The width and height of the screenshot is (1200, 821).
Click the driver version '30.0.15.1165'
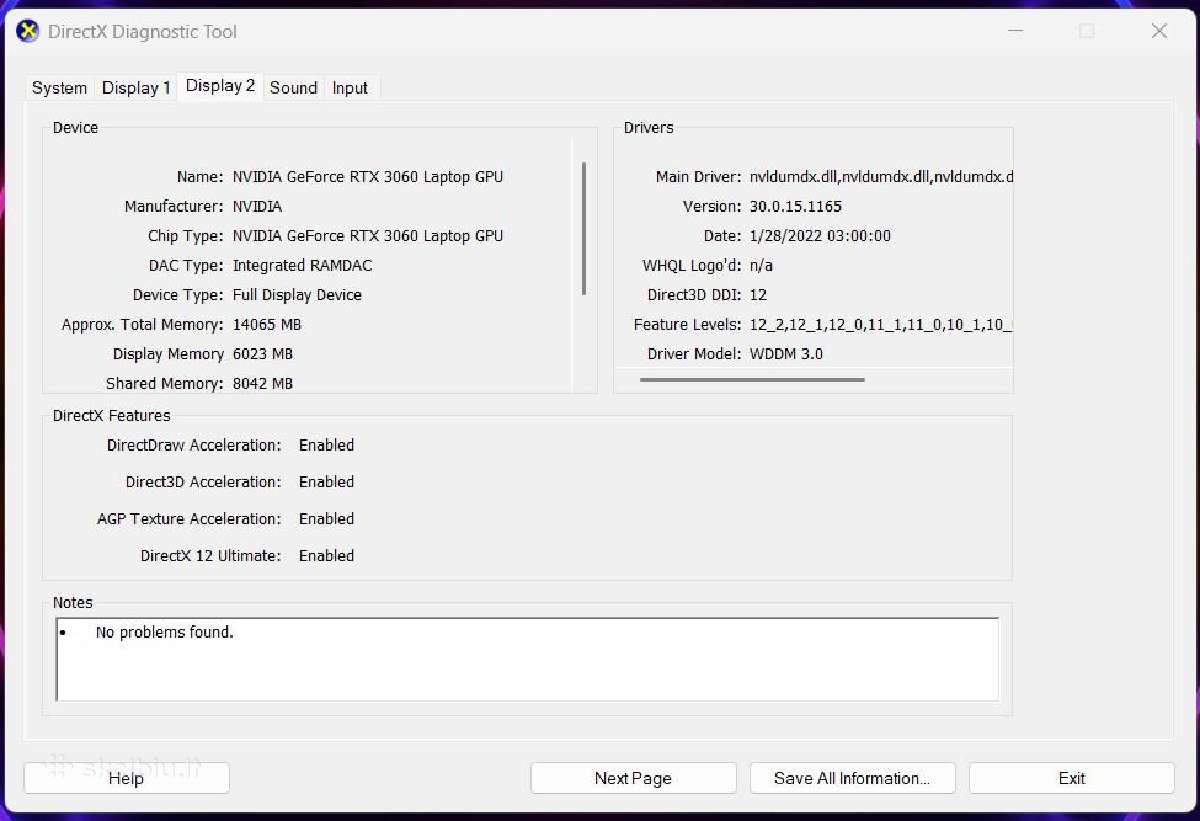796,206
